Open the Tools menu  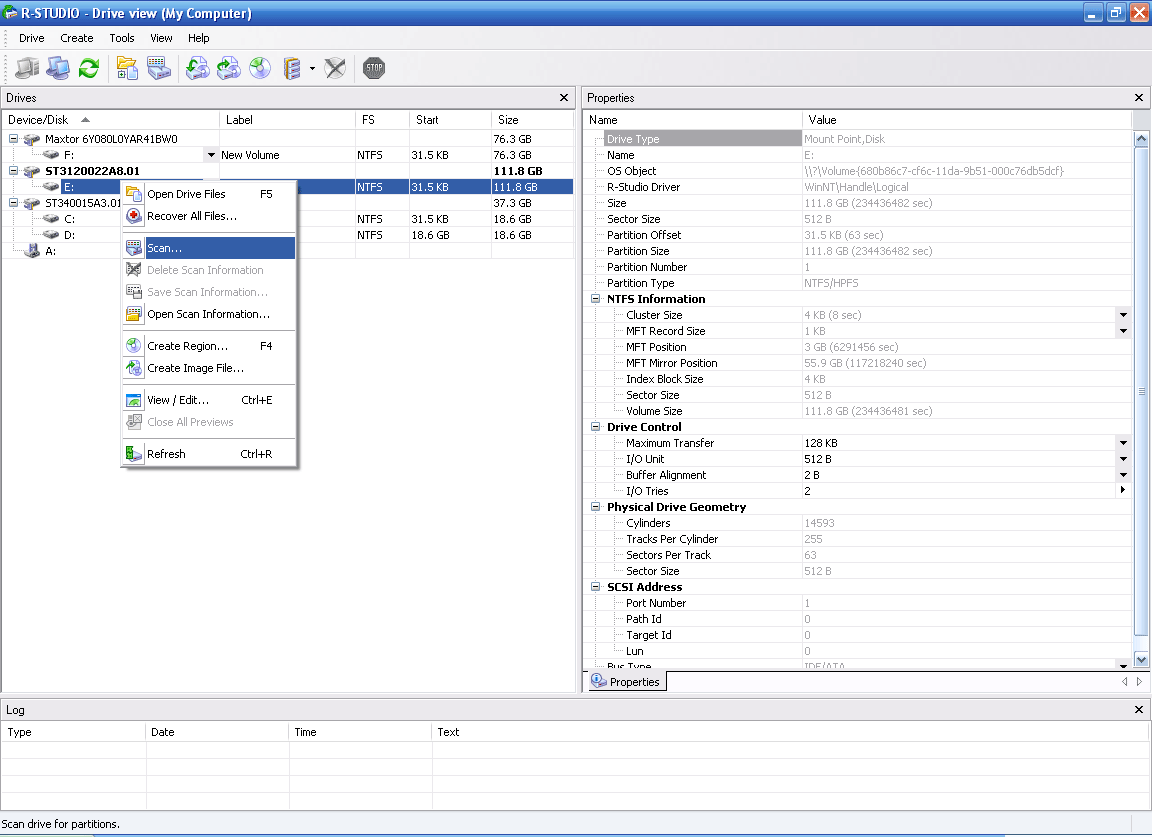click(122, 38)
